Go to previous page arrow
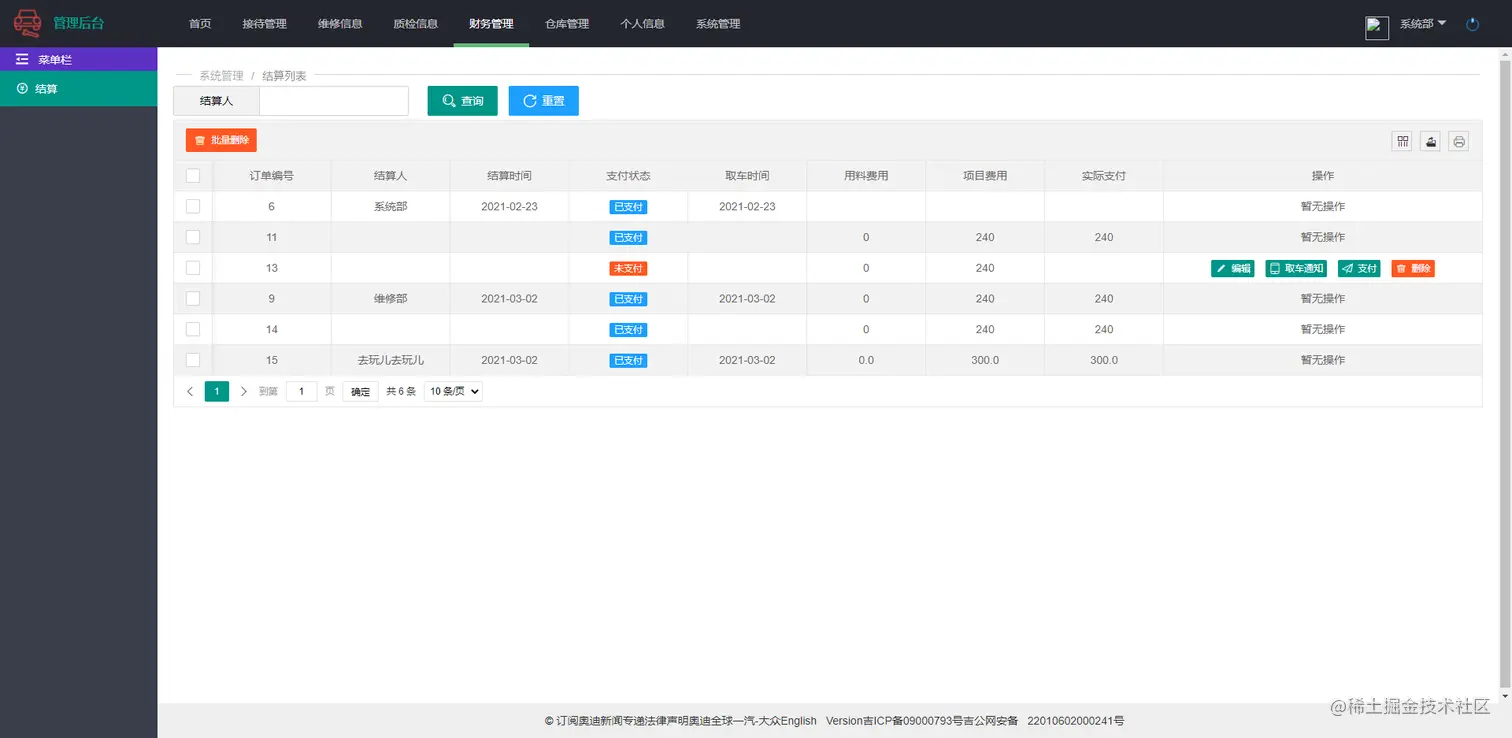 click(x=190, y=391)
